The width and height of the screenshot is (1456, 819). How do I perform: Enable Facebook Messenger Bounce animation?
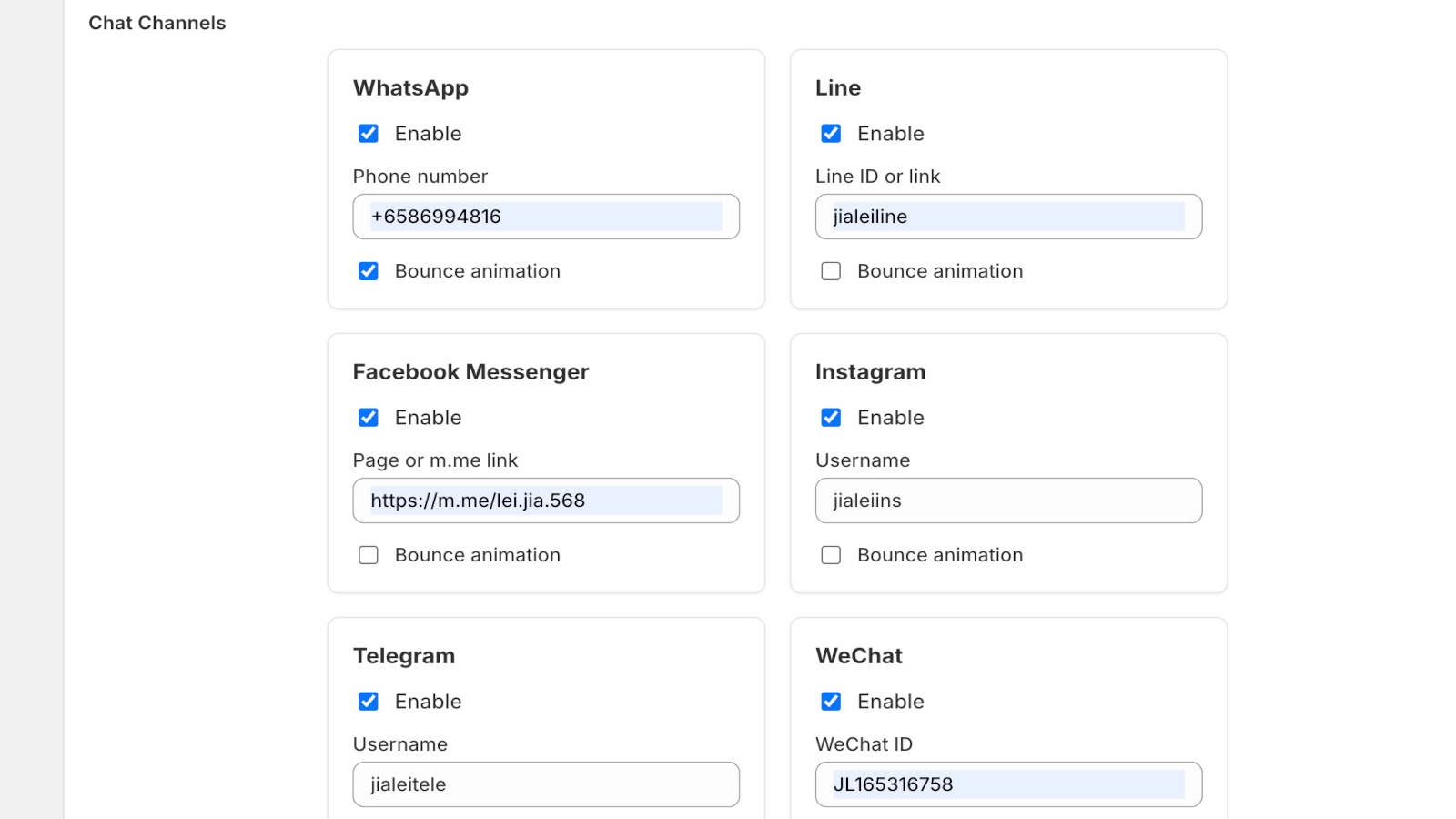coord(369,555)
